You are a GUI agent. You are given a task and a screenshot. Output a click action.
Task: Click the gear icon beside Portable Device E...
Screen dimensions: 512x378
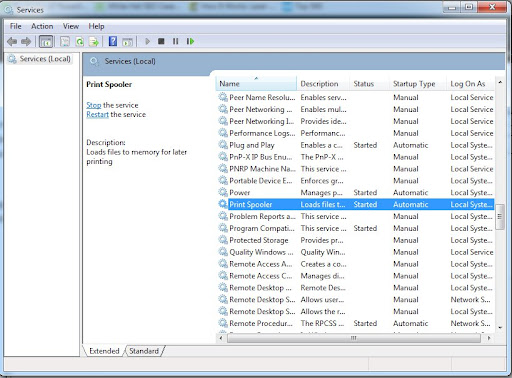click(x=222, y=180)
